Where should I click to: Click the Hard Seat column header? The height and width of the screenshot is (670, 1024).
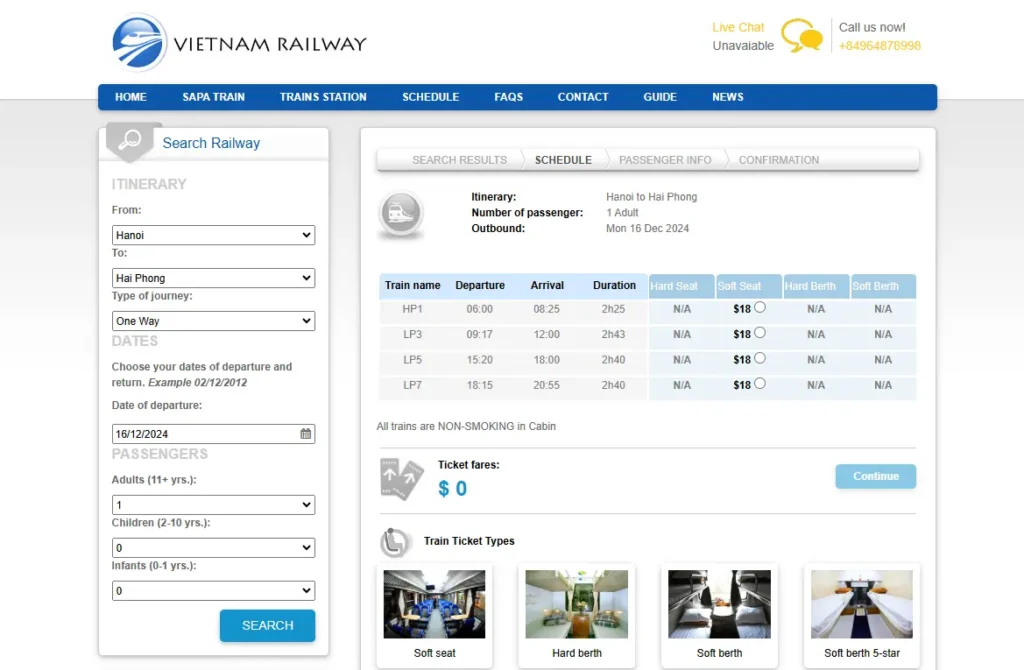tap(682, 286)
